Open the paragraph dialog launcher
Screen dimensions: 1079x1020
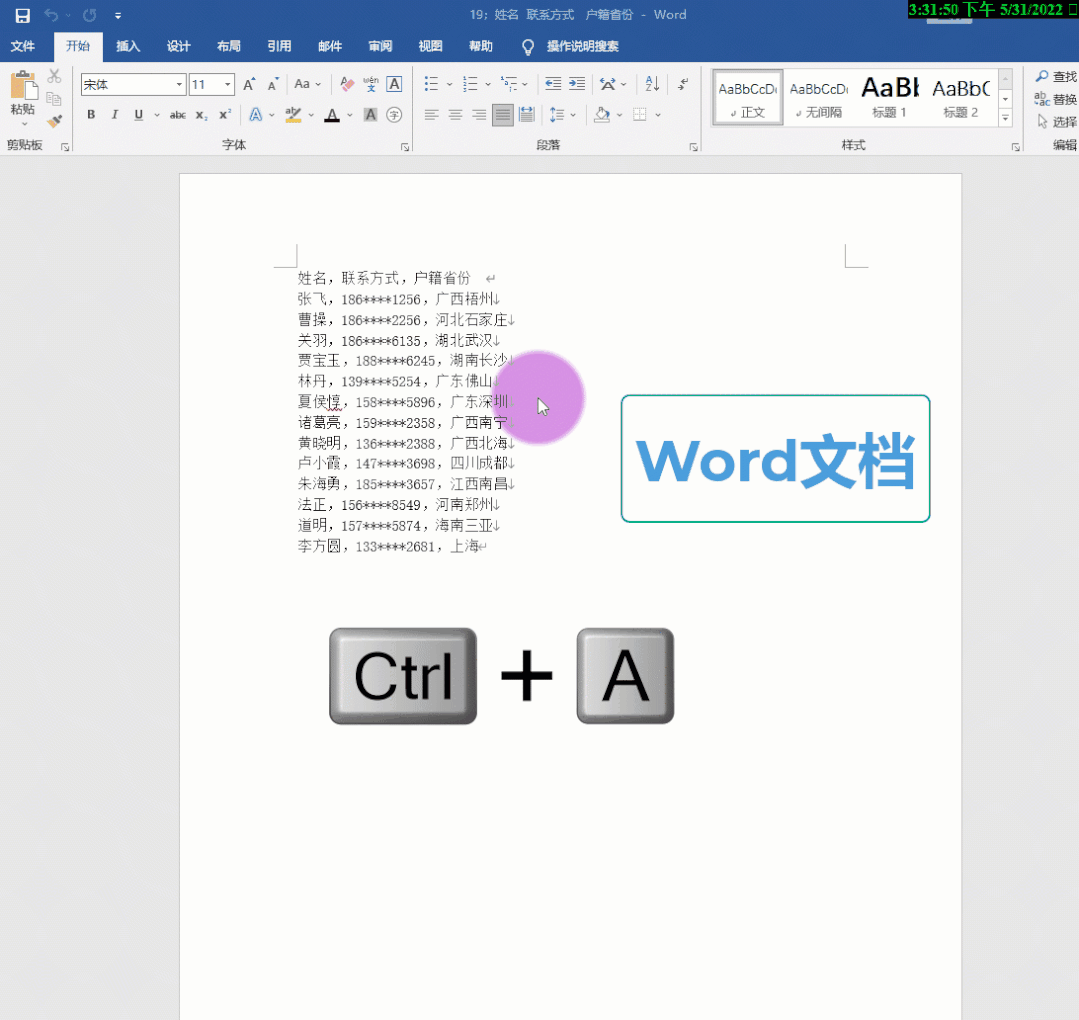click(694, 147)
